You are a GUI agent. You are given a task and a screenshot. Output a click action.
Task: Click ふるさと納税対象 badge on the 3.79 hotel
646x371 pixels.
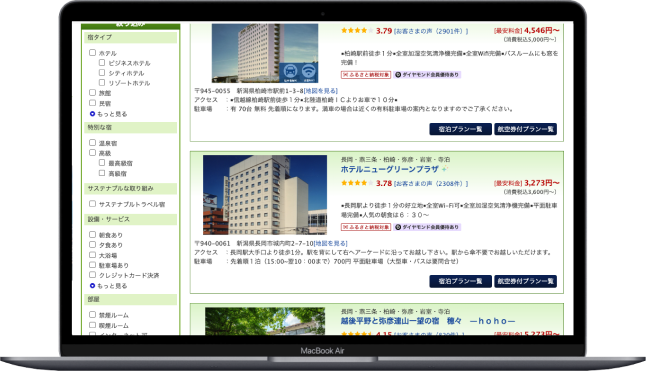coord(366,75)
